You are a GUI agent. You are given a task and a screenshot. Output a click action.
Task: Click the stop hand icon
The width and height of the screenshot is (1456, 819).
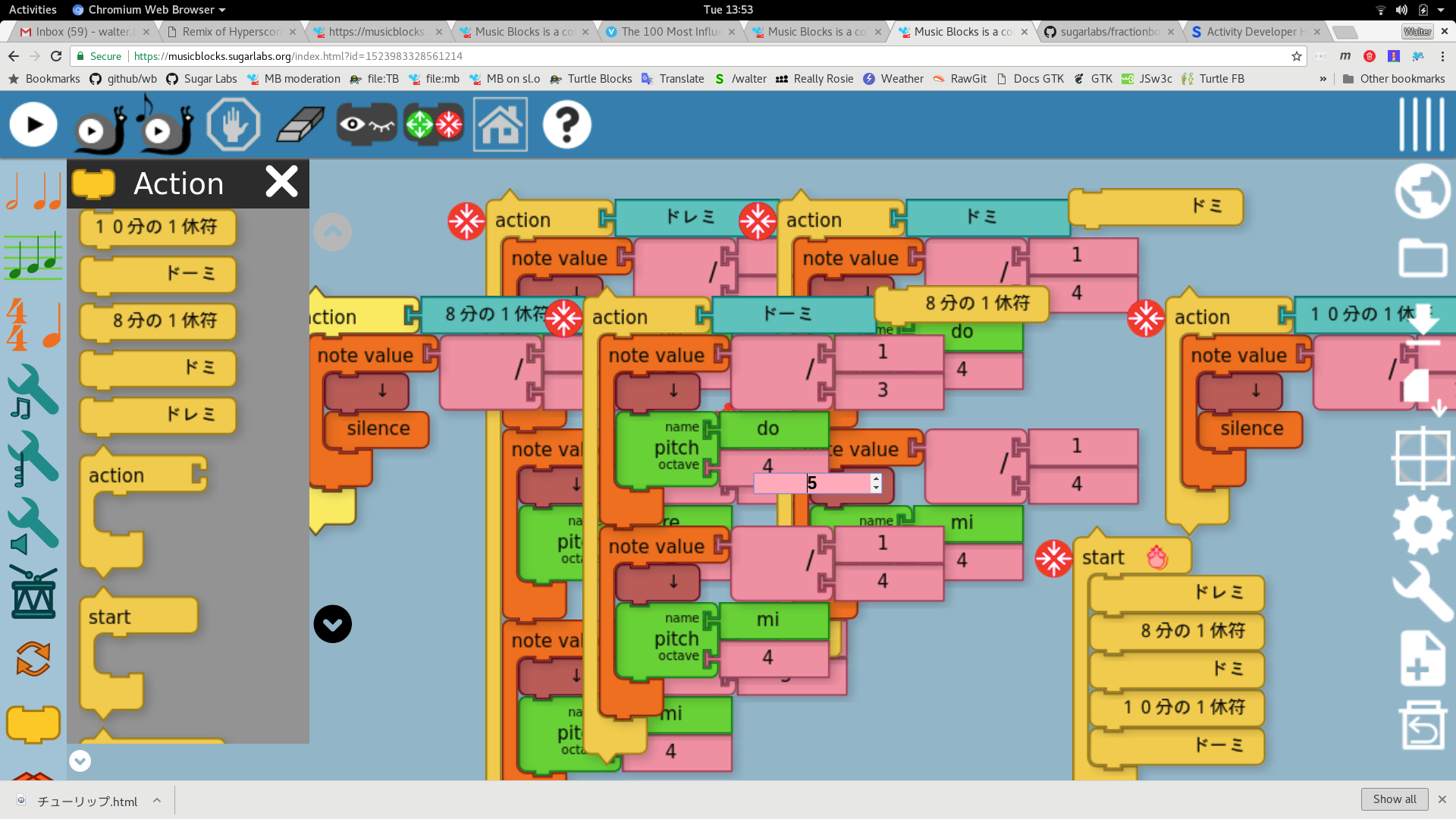(234, 125)
